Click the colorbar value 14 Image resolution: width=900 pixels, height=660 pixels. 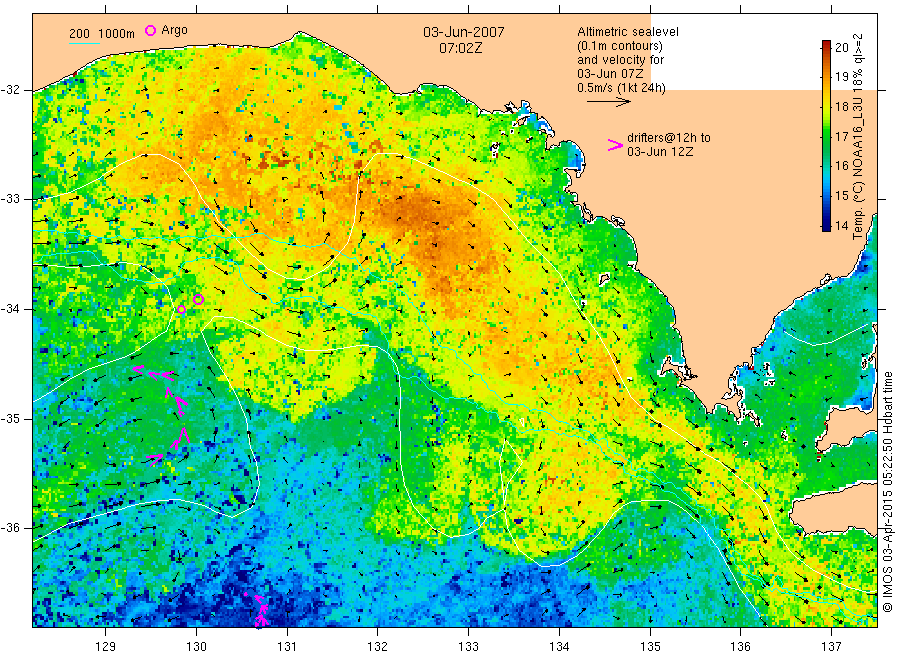841,226
